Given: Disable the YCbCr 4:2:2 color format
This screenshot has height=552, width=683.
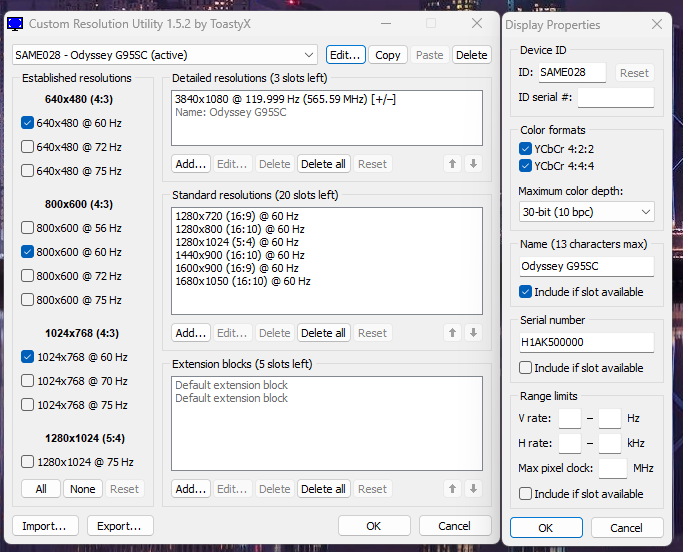Looking at the screenshot, I should tap(526, 149).
